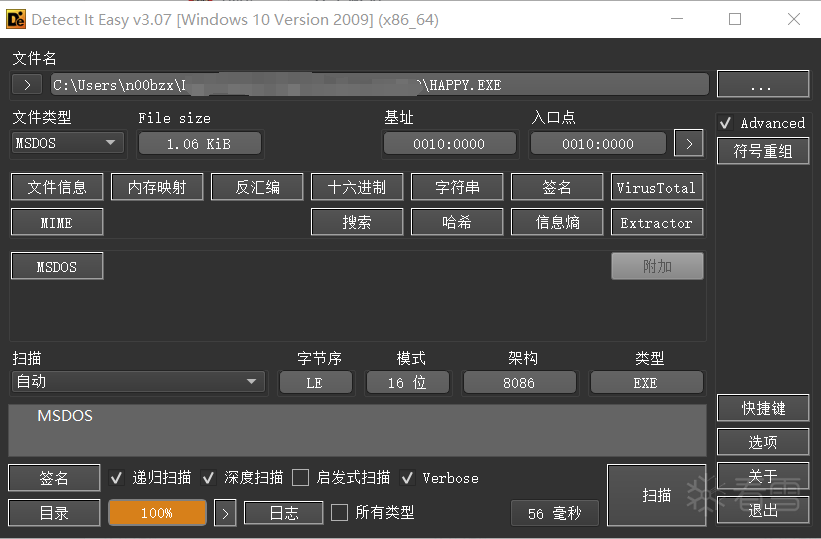
Task: Click the 56 毫秒 scan time field
Action: click(x=554, y=513)
